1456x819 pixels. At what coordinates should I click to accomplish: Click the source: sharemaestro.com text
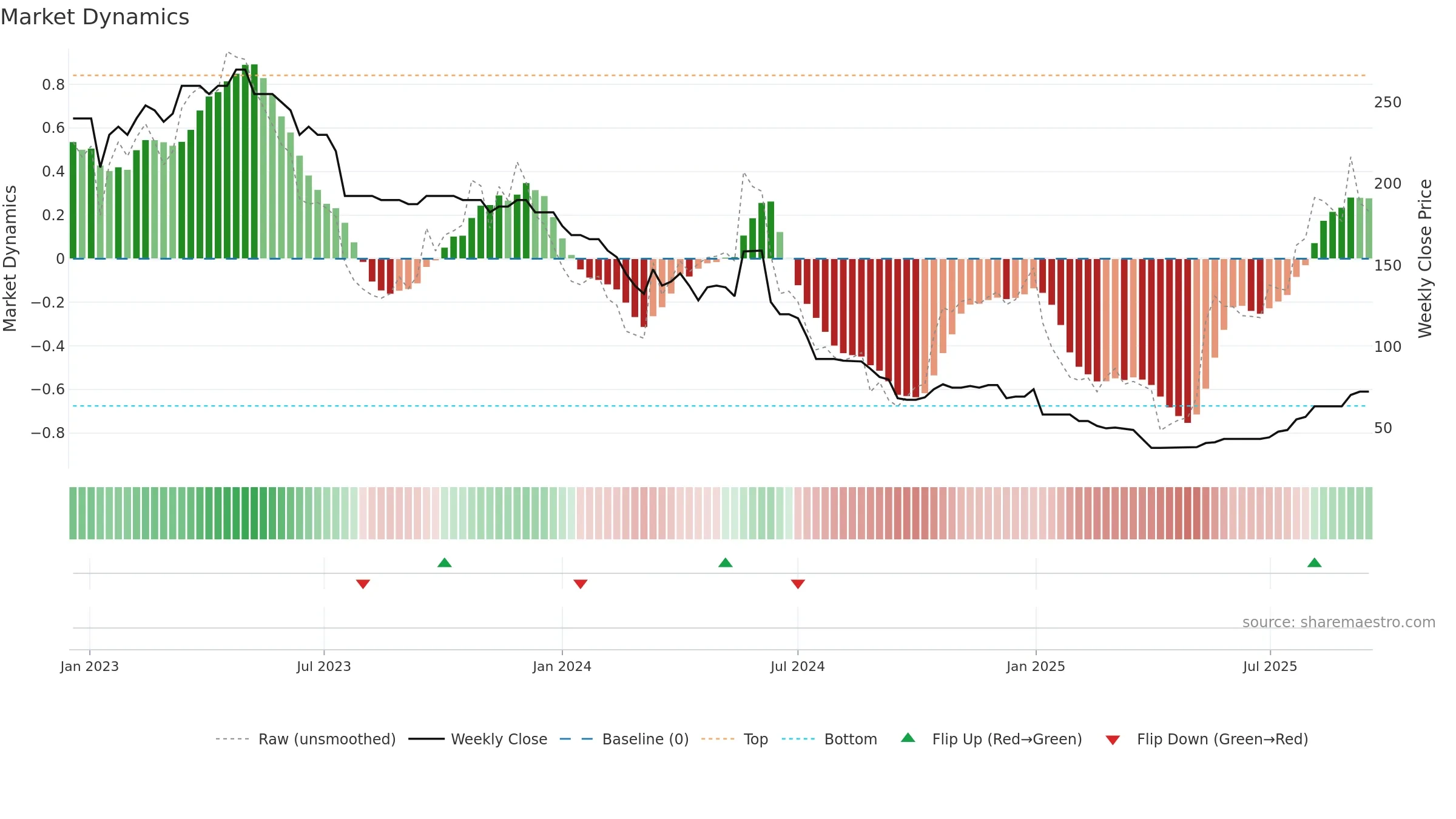(1339, 622)
